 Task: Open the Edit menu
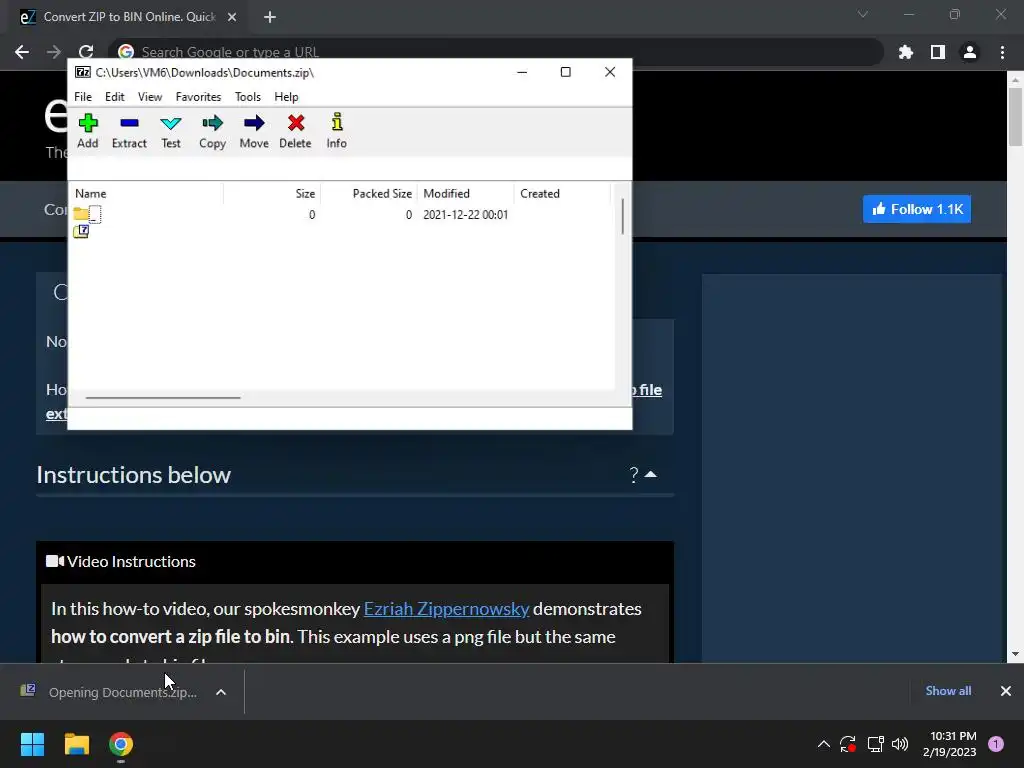(x=114, y=97)
